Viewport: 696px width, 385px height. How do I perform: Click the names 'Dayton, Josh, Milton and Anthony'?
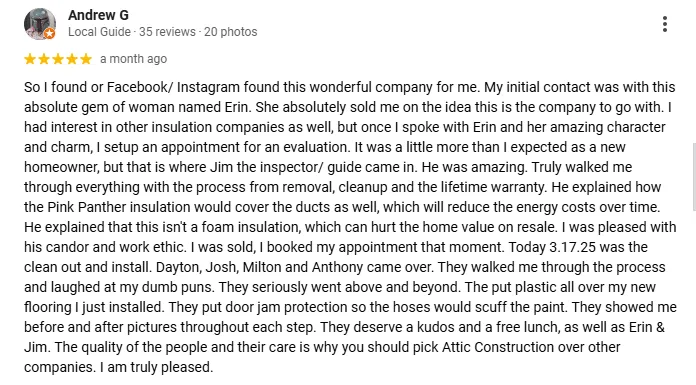[x=259, y=267]
